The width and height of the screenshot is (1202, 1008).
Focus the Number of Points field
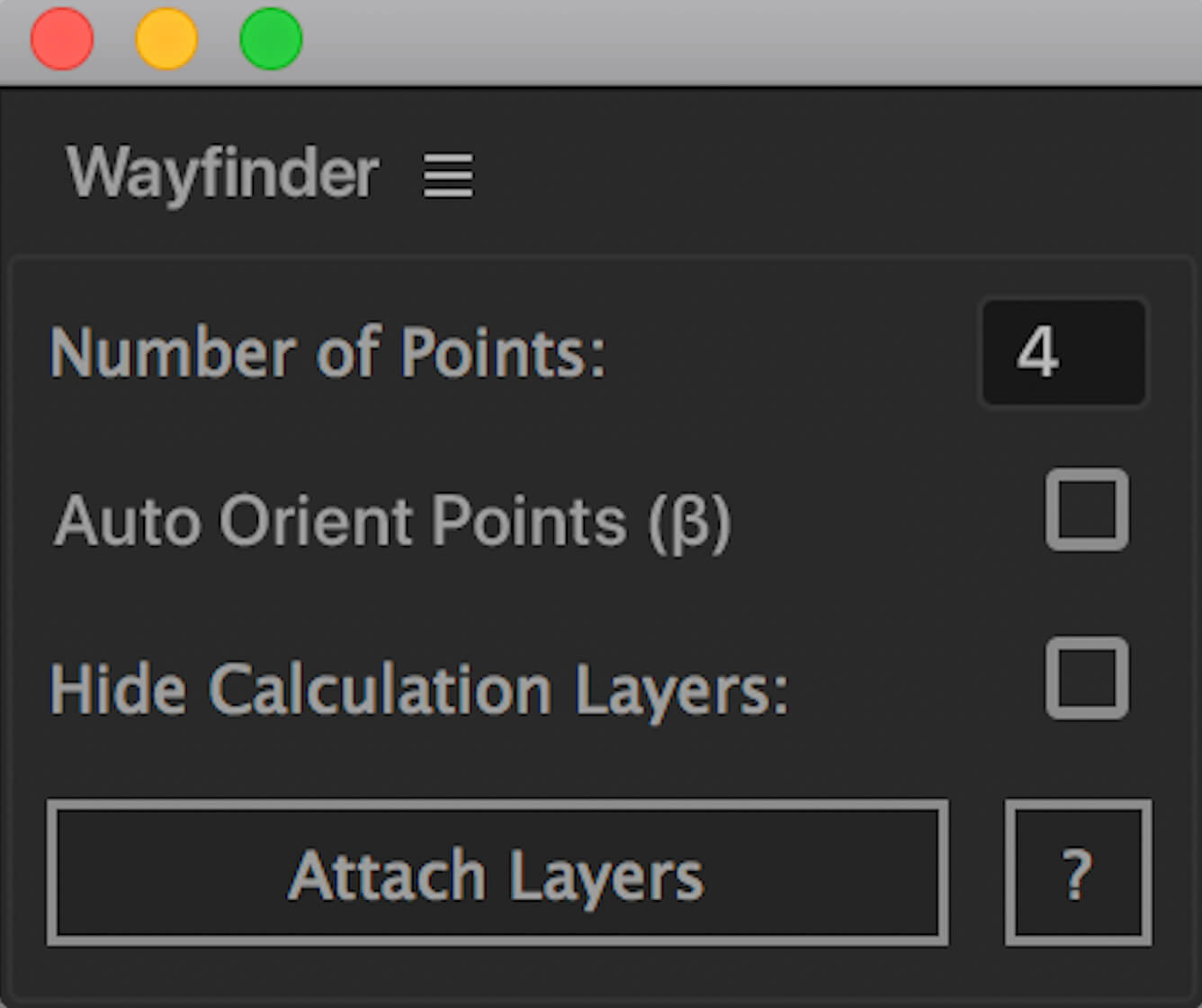tap(1063, 353)
